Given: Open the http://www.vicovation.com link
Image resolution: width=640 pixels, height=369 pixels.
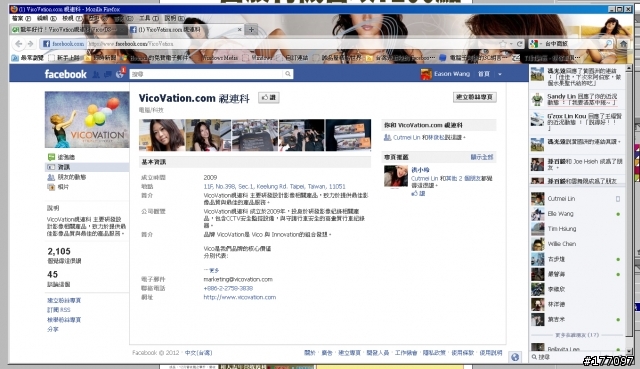Looking at the screenshot, I should [x=240, y=297].
